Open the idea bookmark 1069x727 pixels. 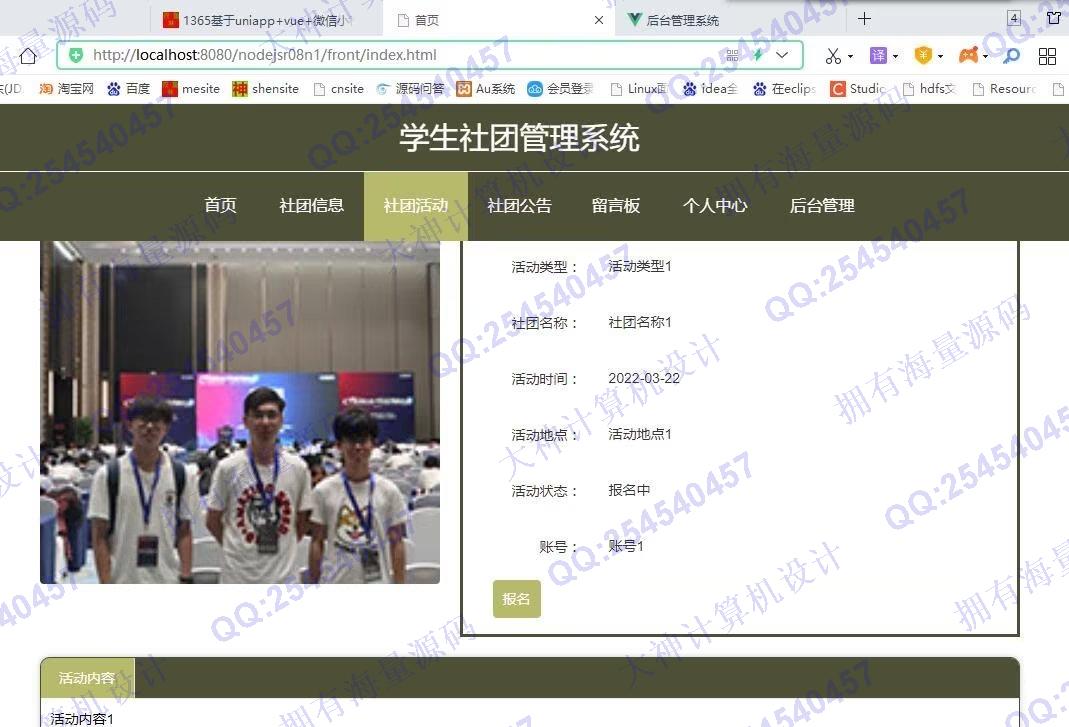click(x=710, y=89)
